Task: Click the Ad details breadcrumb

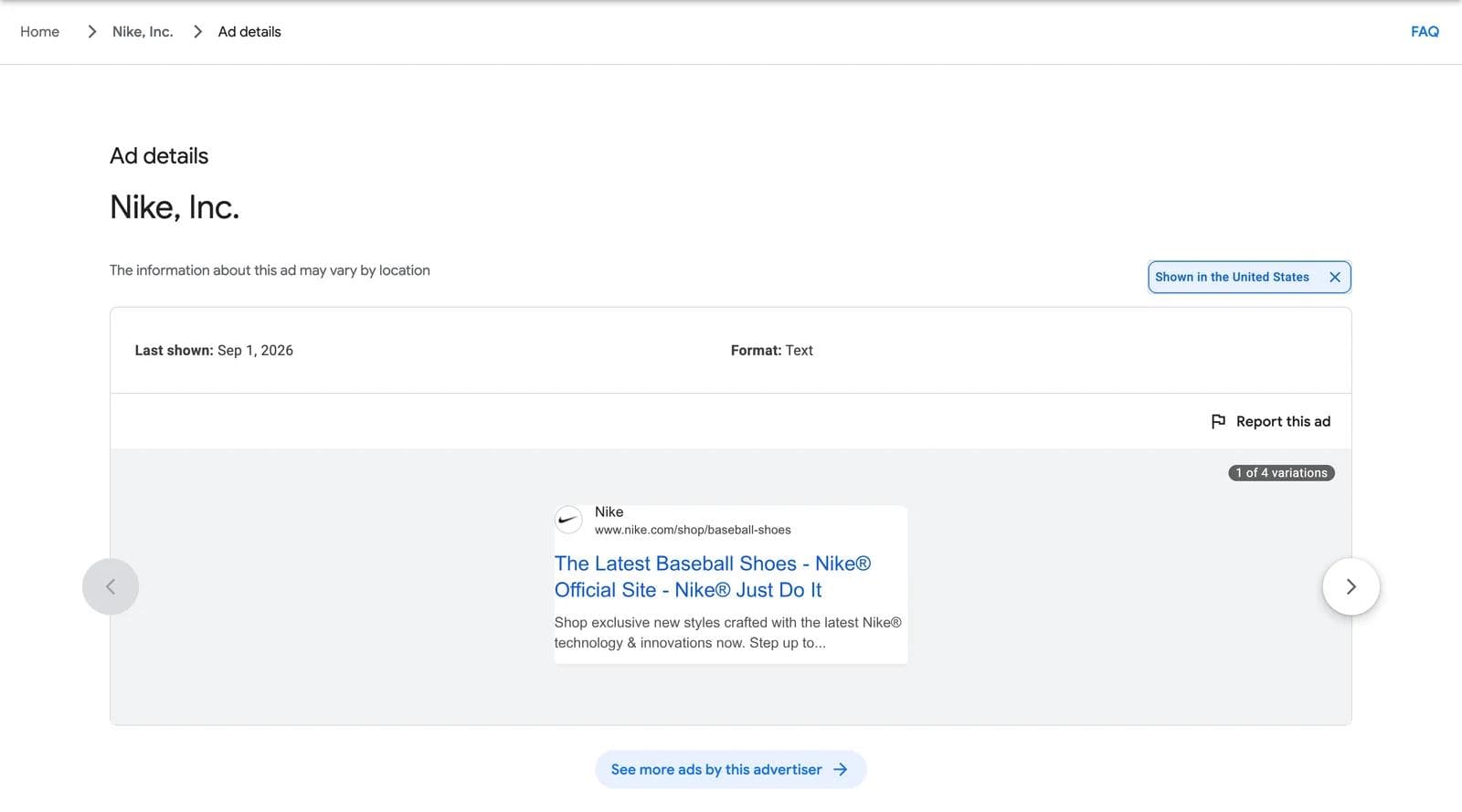Action: pyautogui.click(x=249, y=31)
